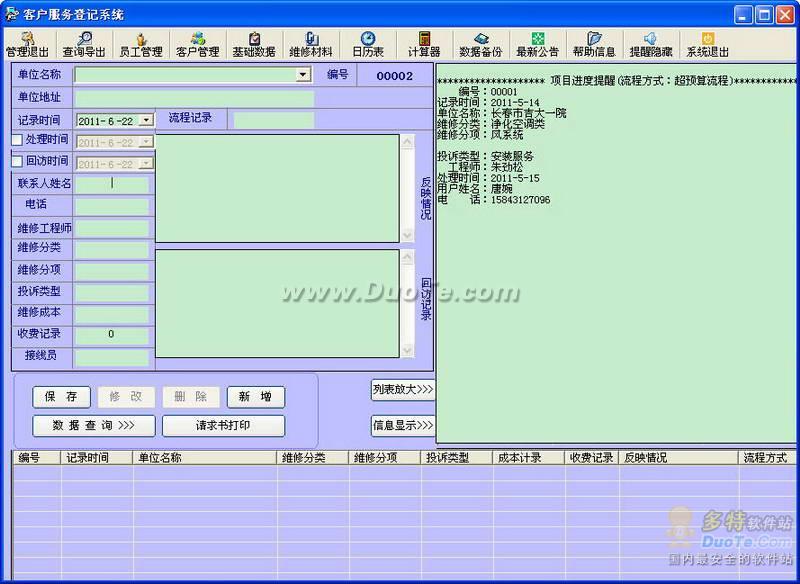Image resolution: width=800 pixels, height=584 pixels.
Task: Focus the 维修工程师 input field
Action: tap(112, 228)
